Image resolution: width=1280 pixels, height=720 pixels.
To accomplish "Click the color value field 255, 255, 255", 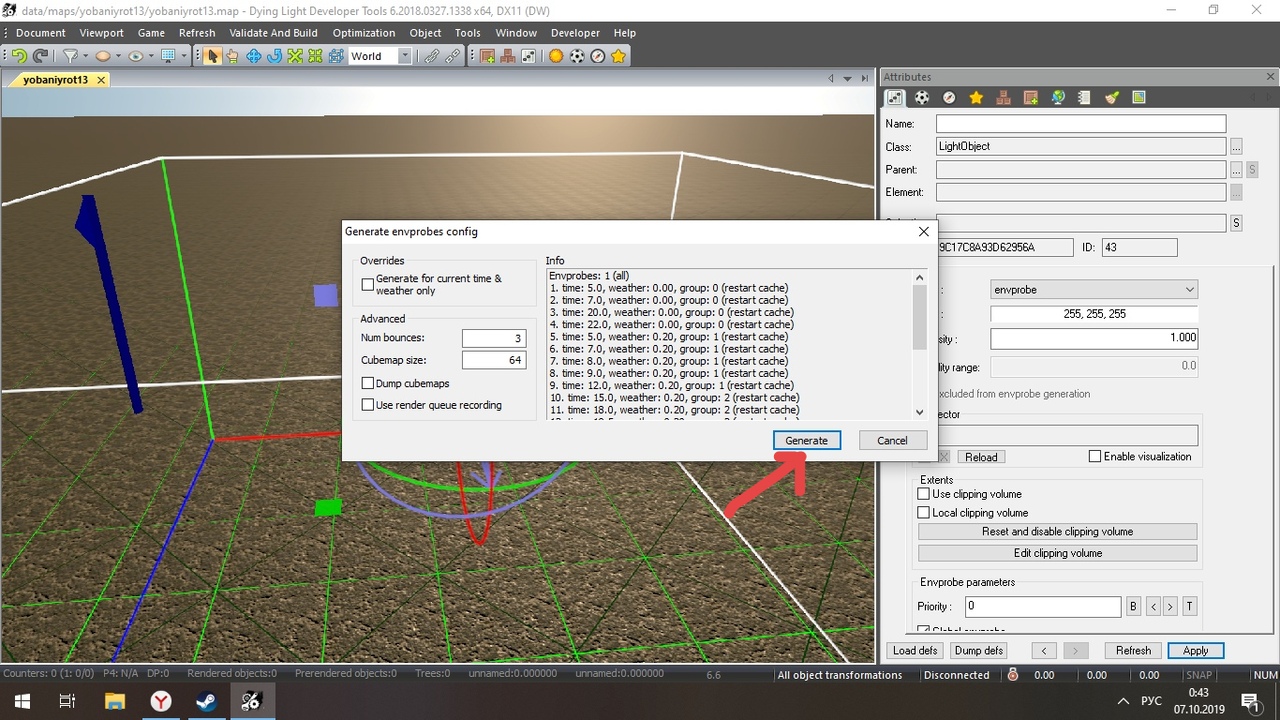I will [1094, 314].
